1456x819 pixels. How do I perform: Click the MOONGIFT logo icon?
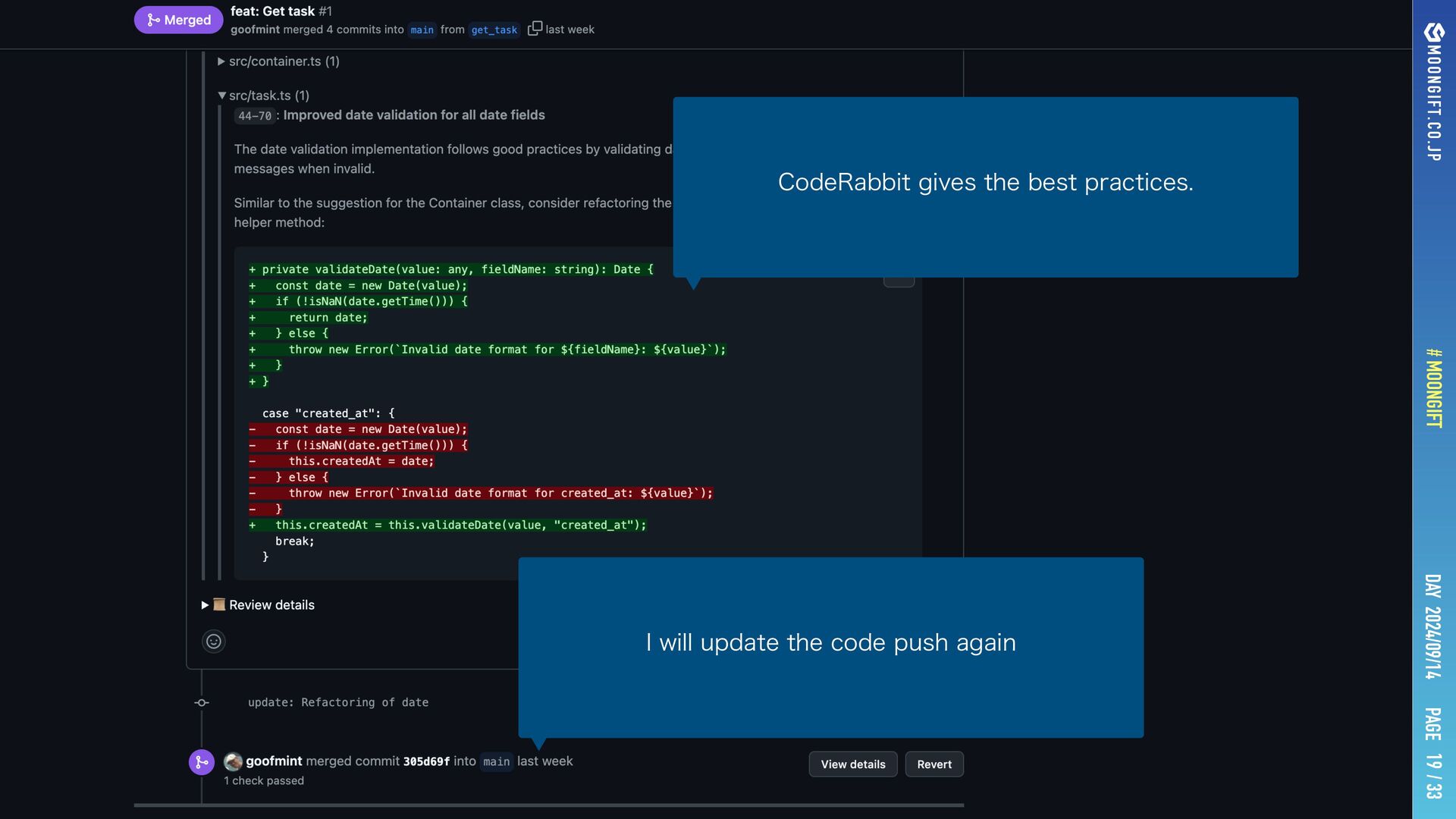[x=1434, y=32]
